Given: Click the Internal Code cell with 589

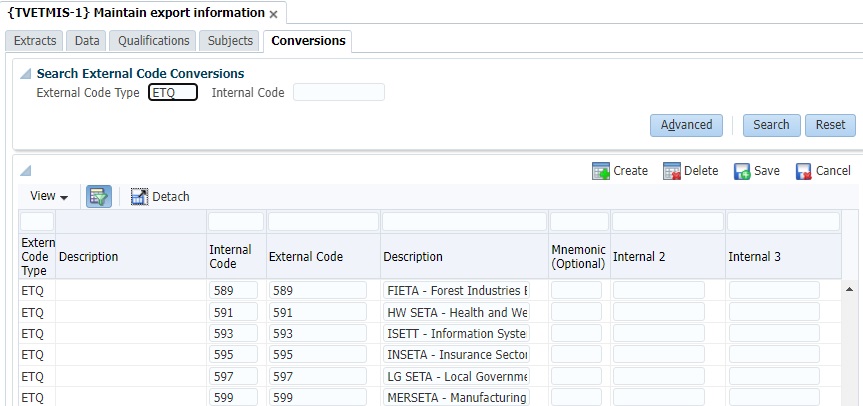Looking at the screenshot, I should tap(233, 291).
